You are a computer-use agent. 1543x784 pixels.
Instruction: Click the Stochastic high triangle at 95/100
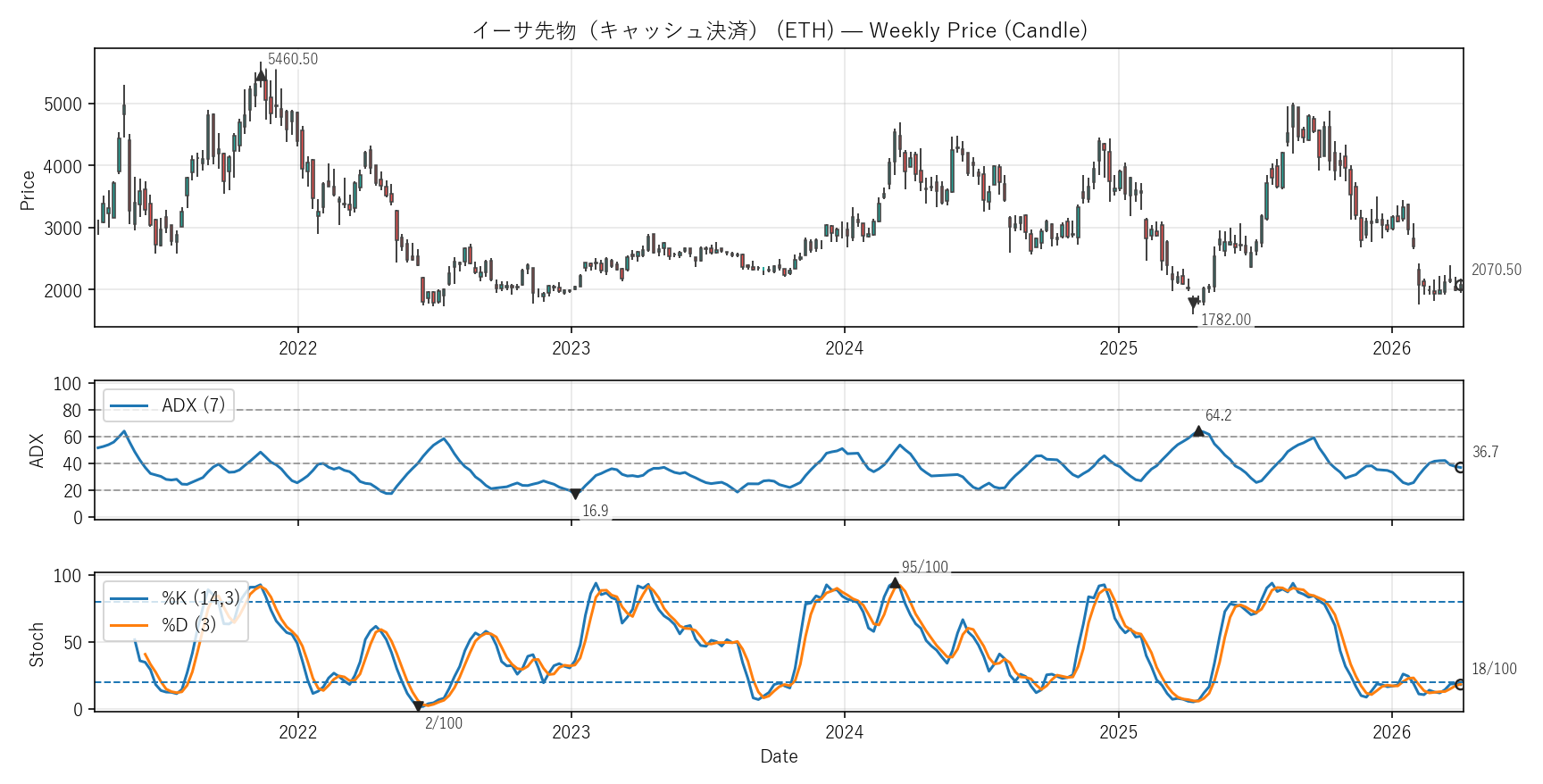coord(895,583)
